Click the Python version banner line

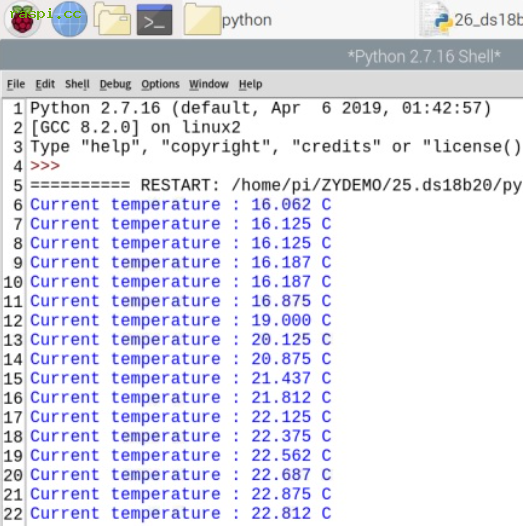coord(260,108)
